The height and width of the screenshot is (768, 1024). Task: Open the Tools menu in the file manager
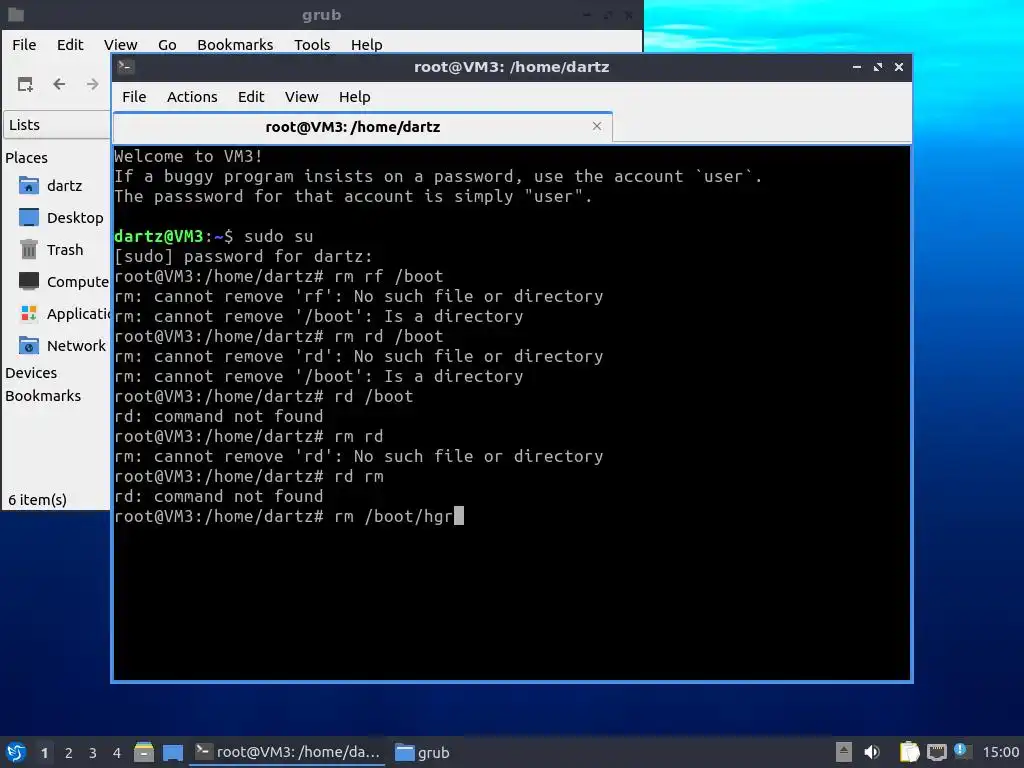pos(312,44)
